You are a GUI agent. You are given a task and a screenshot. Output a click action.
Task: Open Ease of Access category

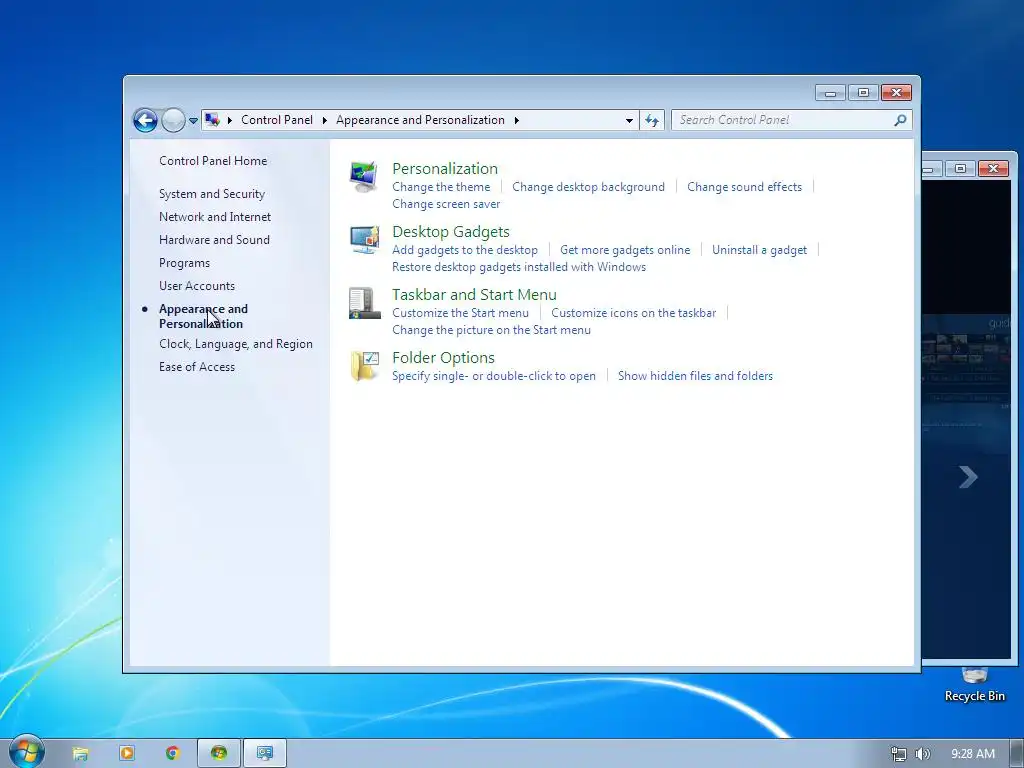(x=197, y=367)
